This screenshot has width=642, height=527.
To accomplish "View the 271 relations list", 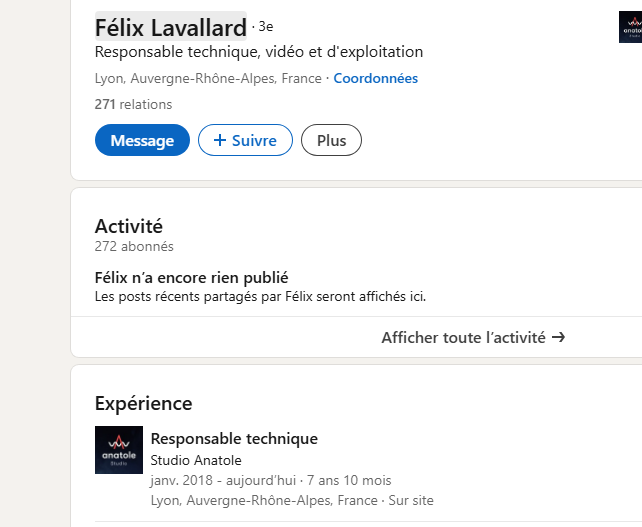I will point(133,104).
